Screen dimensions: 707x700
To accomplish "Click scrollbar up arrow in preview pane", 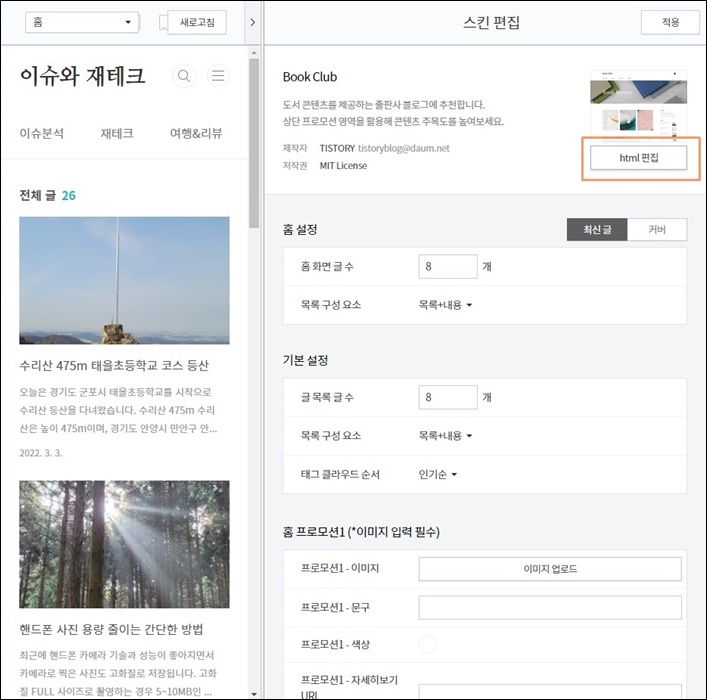I will pyautogui.click(x=254, y=53).
